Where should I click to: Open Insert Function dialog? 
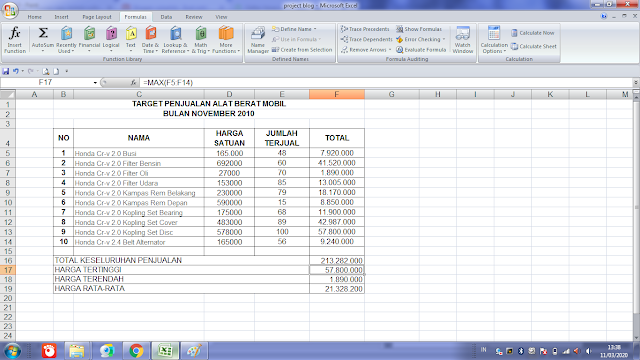tap(15, 40)
